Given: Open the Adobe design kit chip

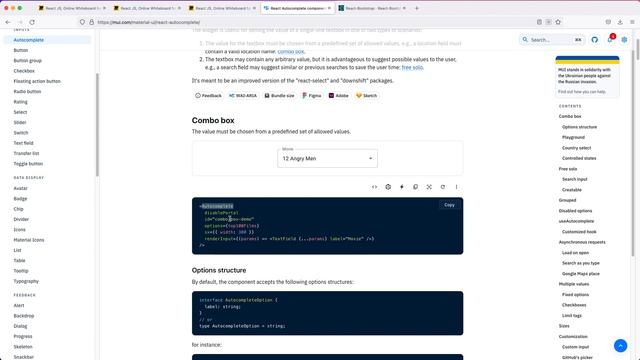Looking at the screenshot, I should (339, 96).
